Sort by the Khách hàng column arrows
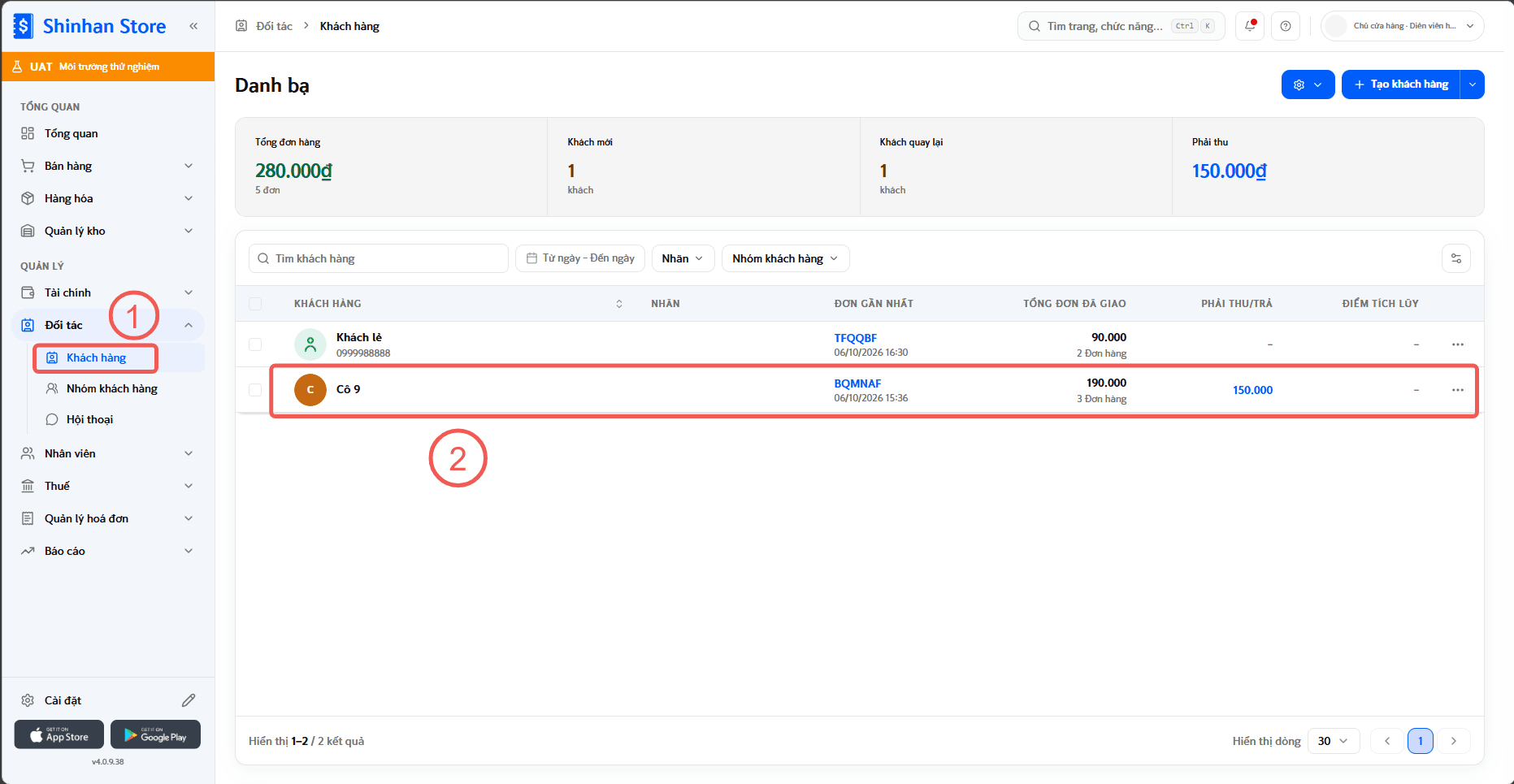 (x=619, y=304)
